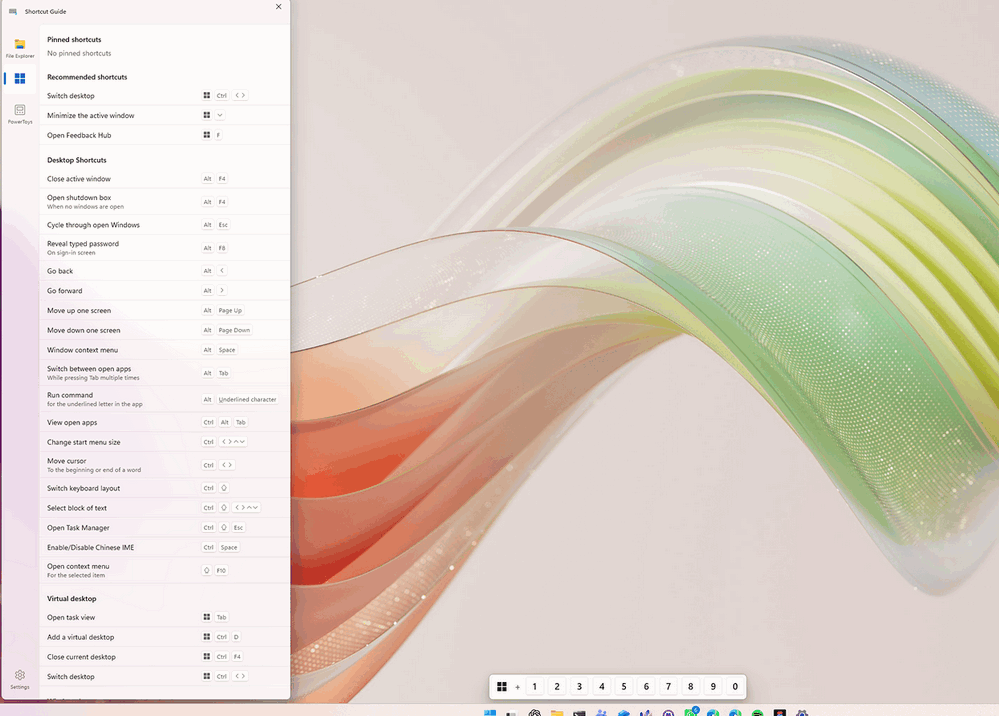Select the Switch keyboard layout shortcut
999x716 pixels.
(x=164, y=488)
